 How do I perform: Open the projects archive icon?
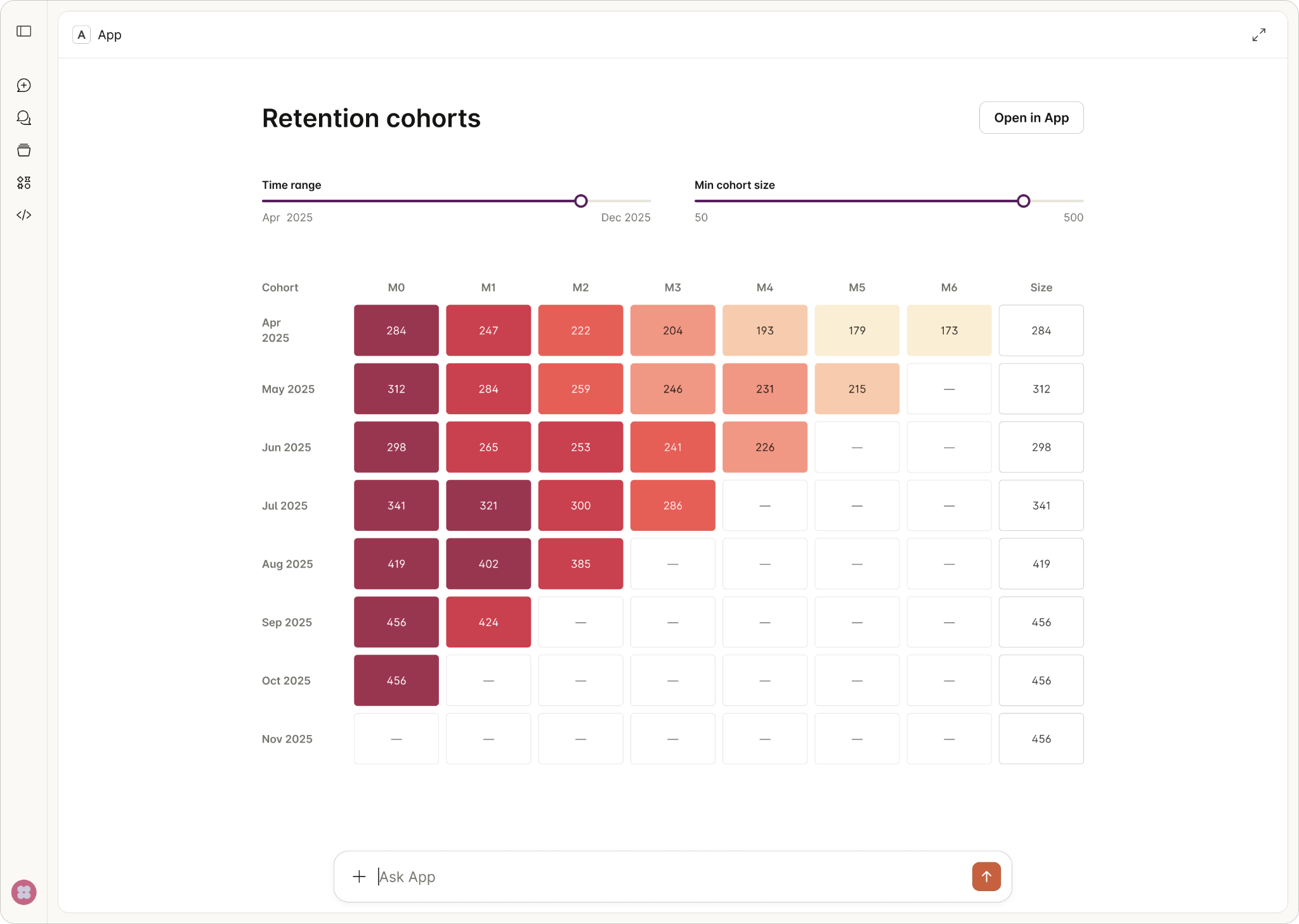tap(24, 150)
